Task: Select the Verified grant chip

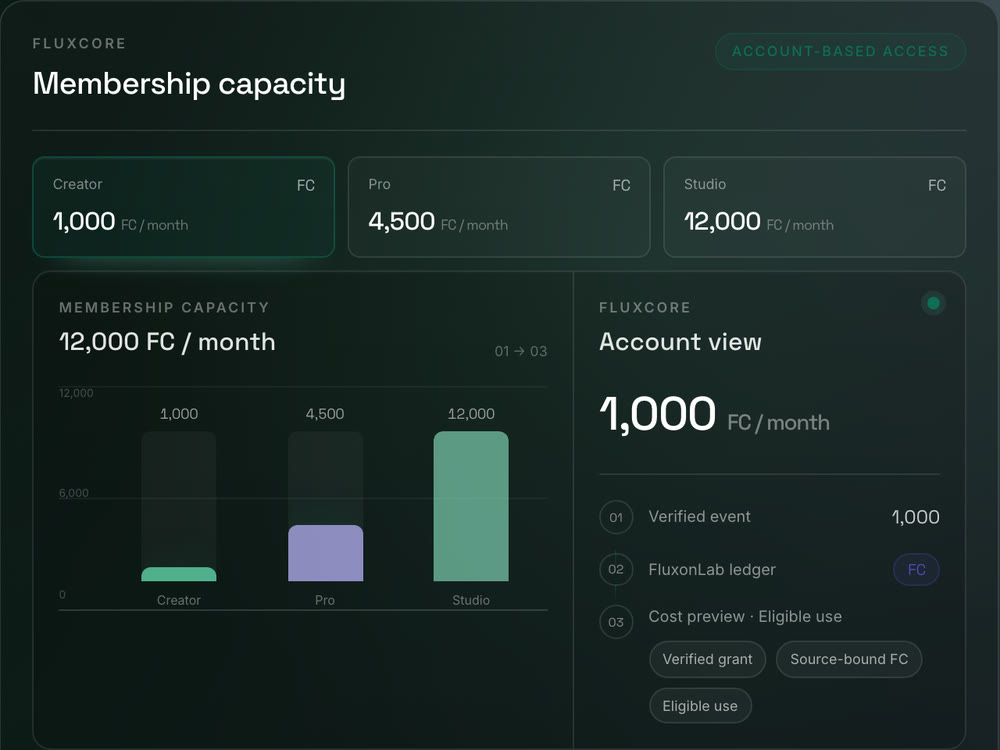Action: [x=707, y=659]
